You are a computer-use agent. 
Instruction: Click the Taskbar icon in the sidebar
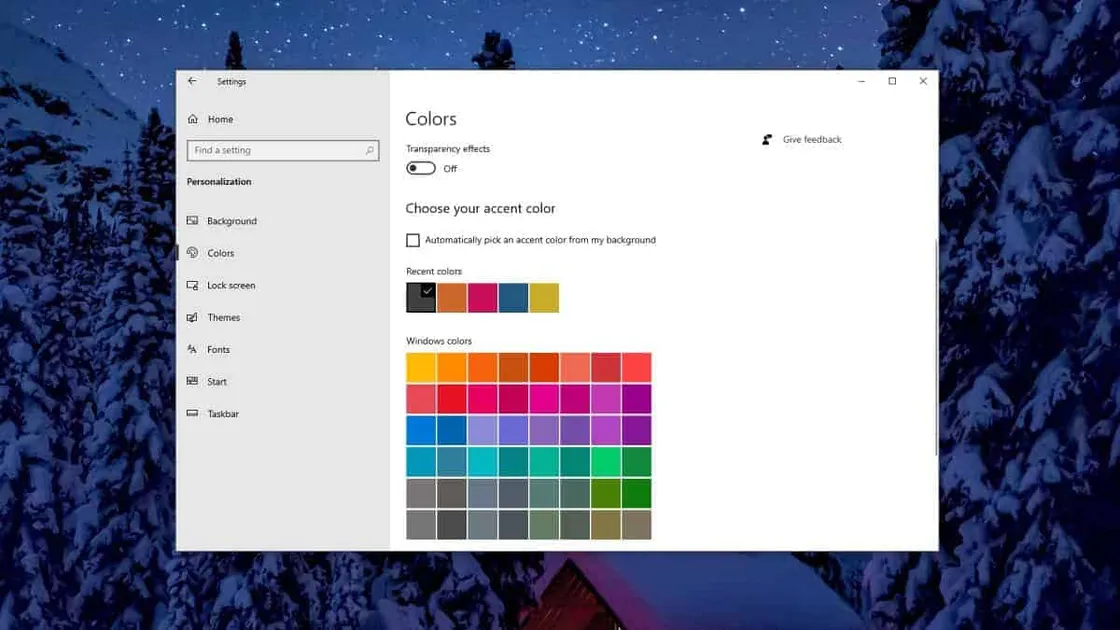pos(192,413)
